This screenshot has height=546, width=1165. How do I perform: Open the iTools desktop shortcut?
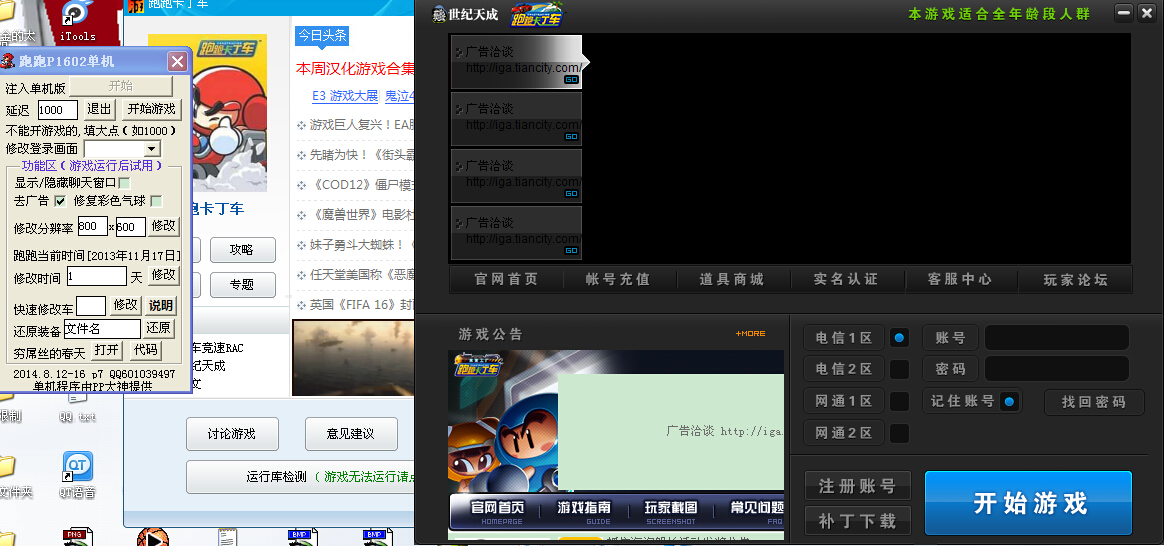pyautogui.click(x=77, y=22)
